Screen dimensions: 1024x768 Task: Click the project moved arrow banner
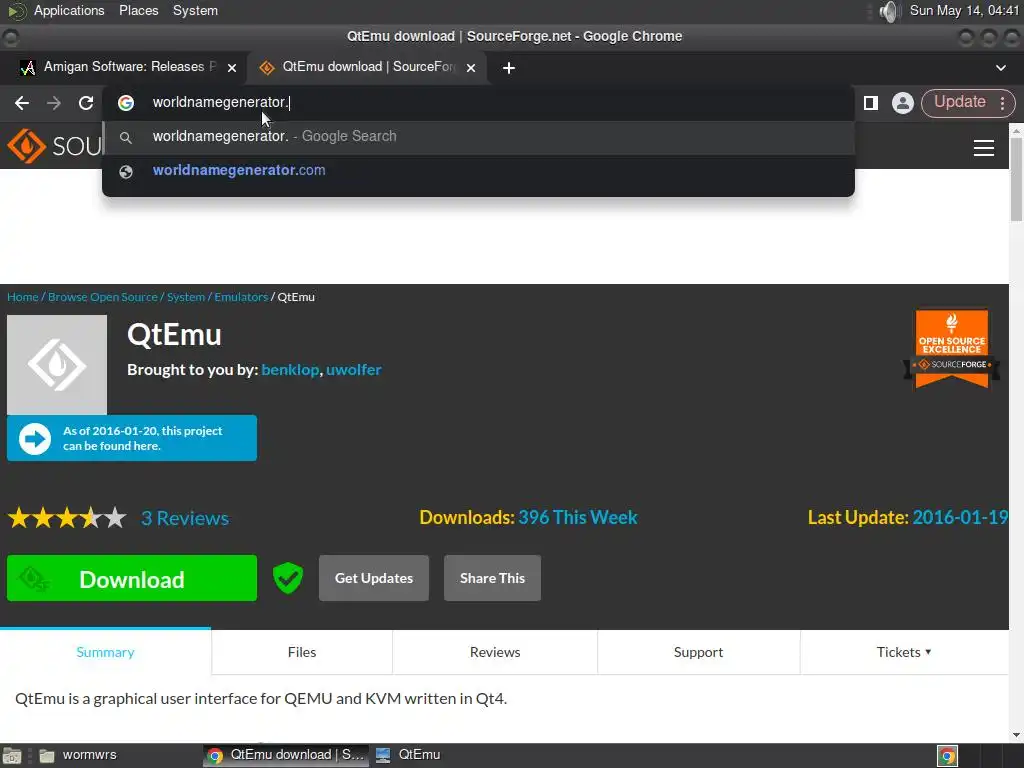click(132, 438)
